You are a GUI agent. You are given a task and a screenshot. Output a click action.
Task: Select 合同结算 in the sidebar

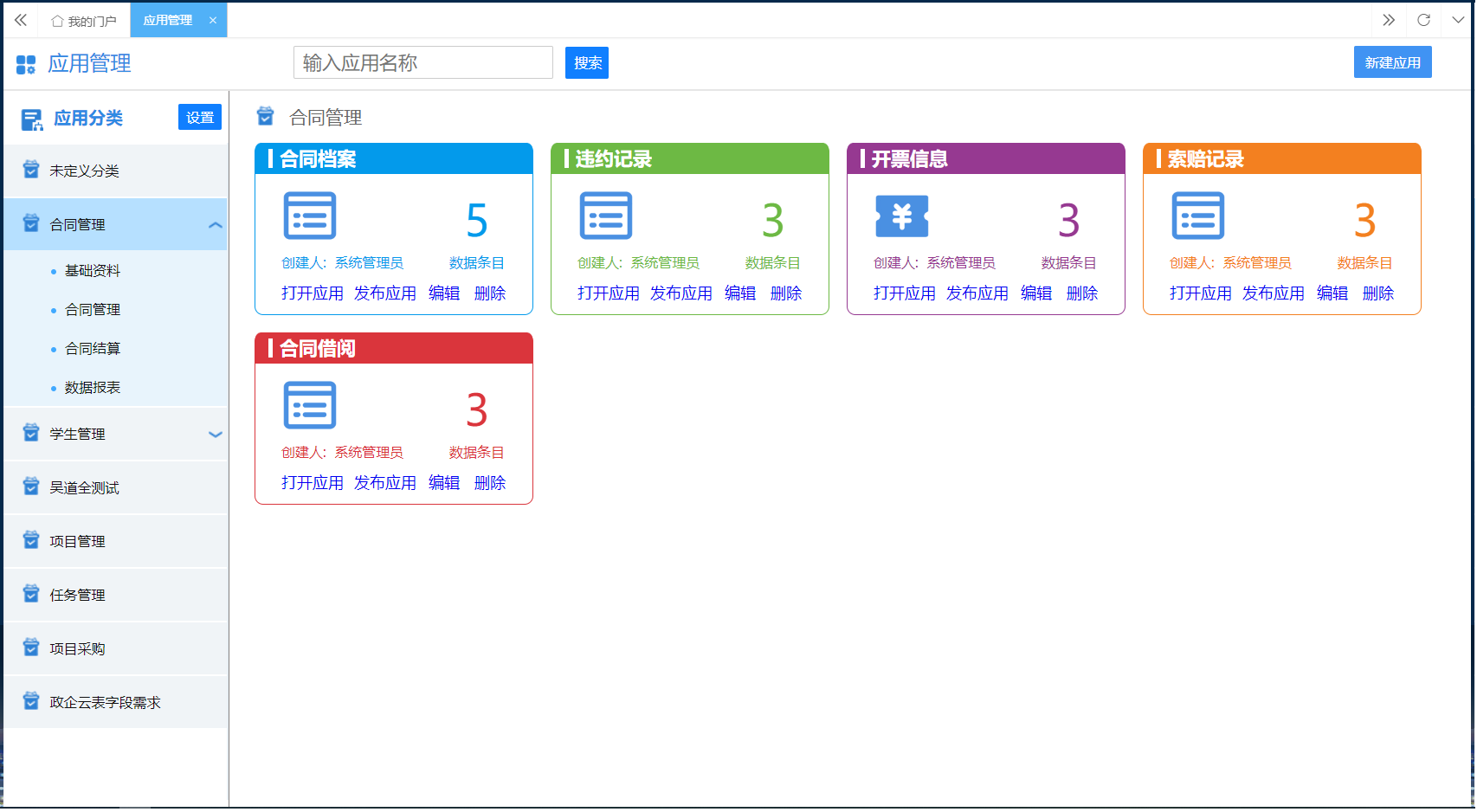pos(93,349)
